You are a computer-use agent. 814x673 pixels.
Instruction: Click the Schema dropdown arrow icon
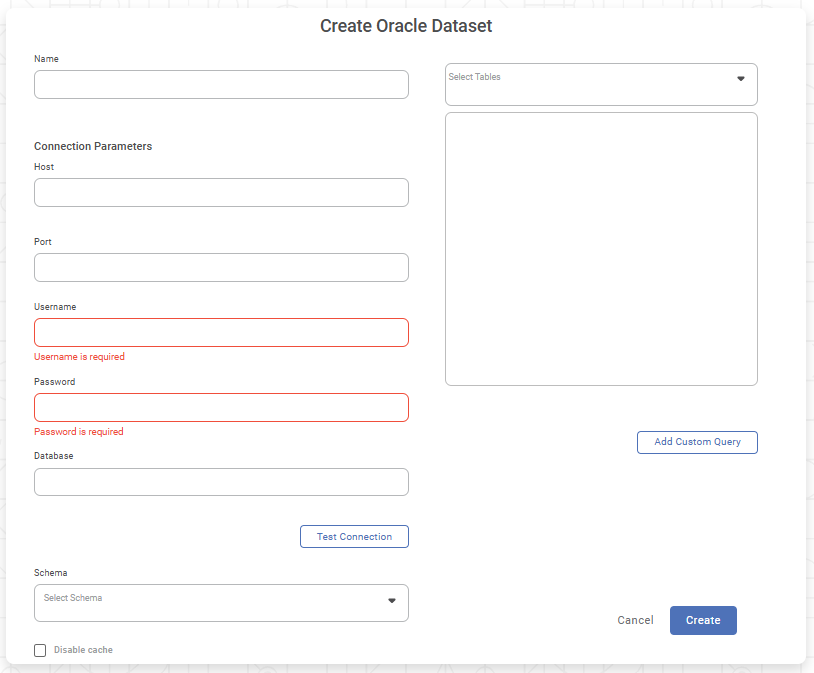pos(392,601)
